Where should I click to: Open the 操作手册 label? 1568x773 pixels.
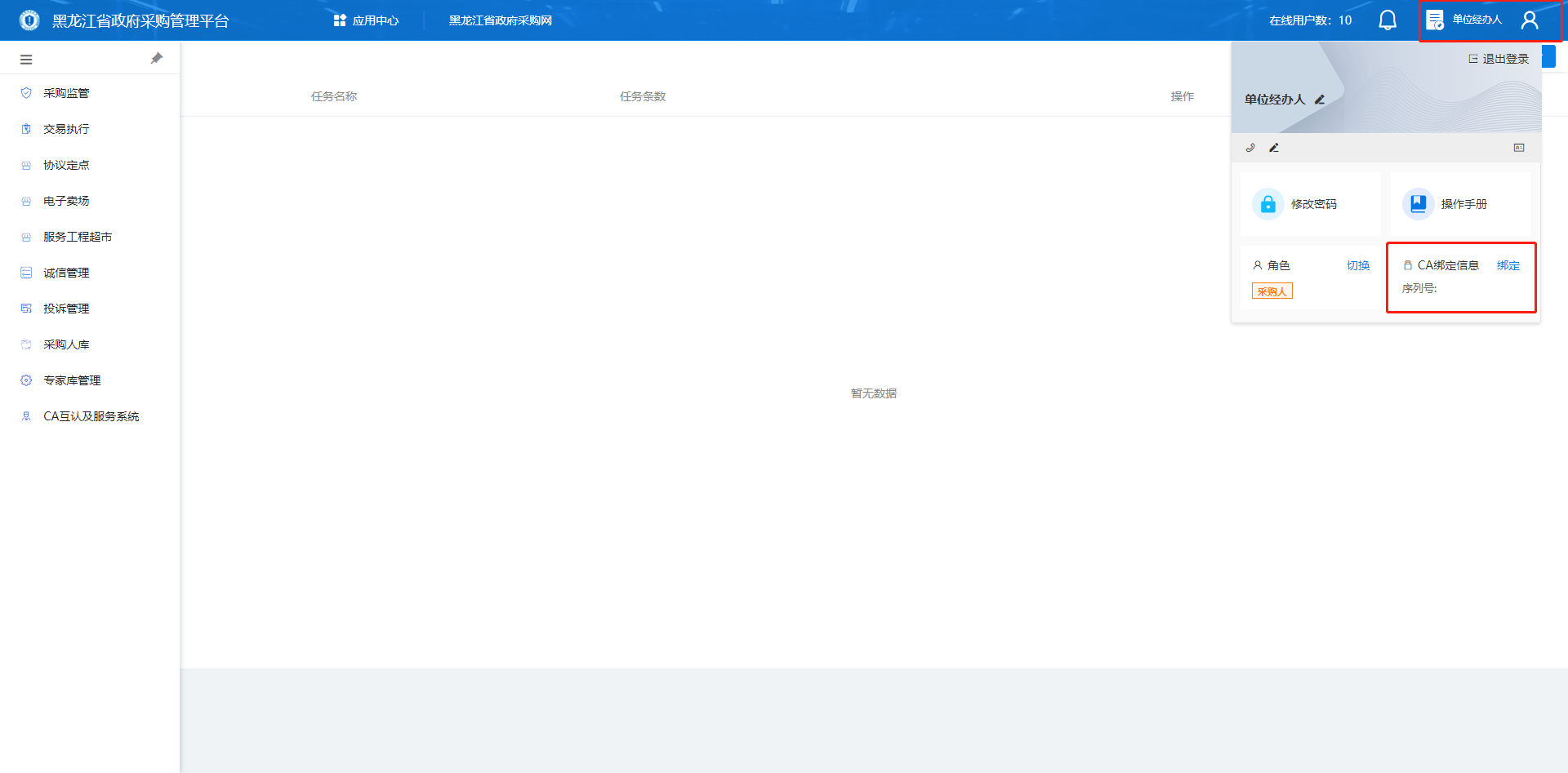[1464, 204]
